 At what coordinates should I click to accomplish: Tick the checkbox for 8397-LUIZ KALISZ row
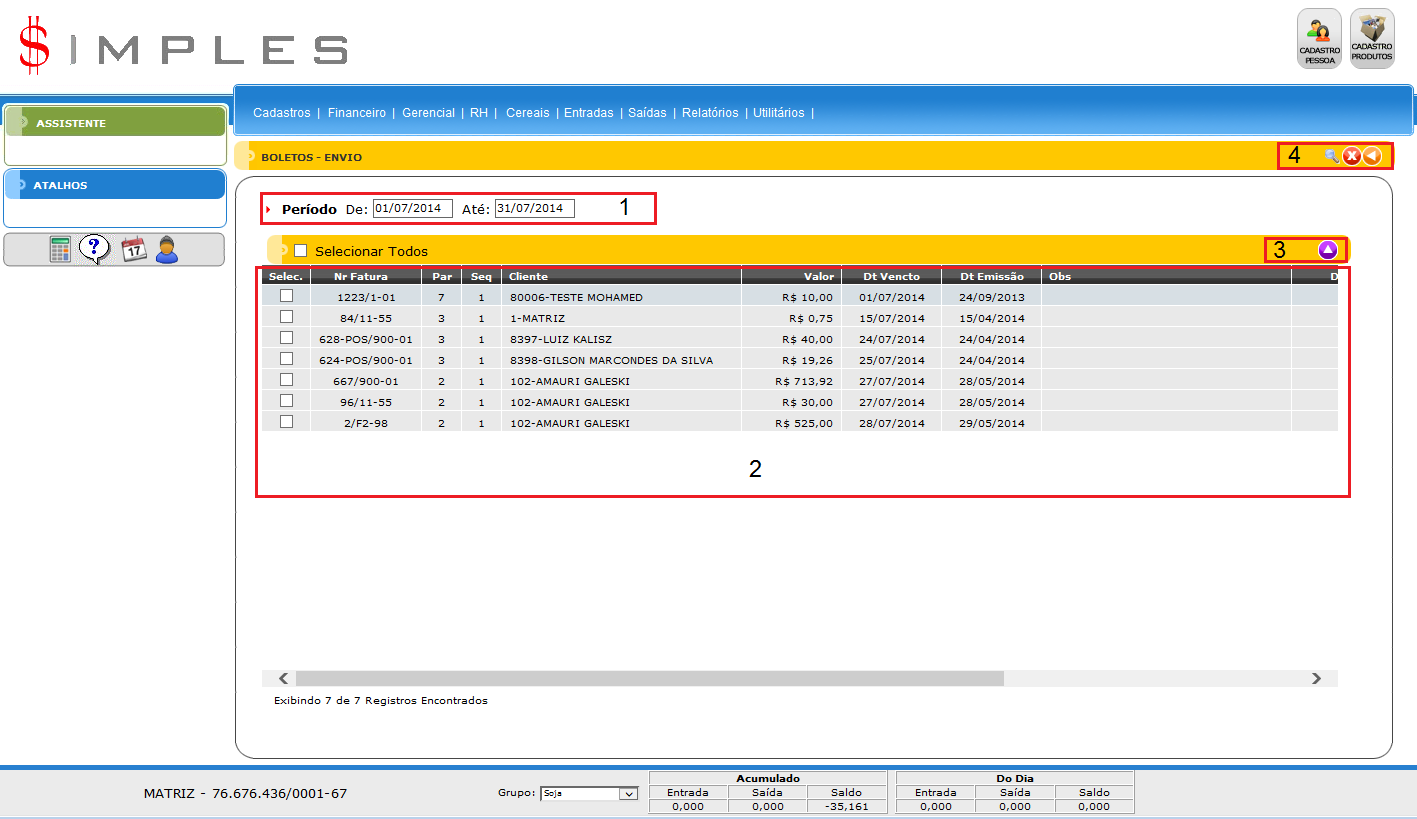click(x=287, y=338)
